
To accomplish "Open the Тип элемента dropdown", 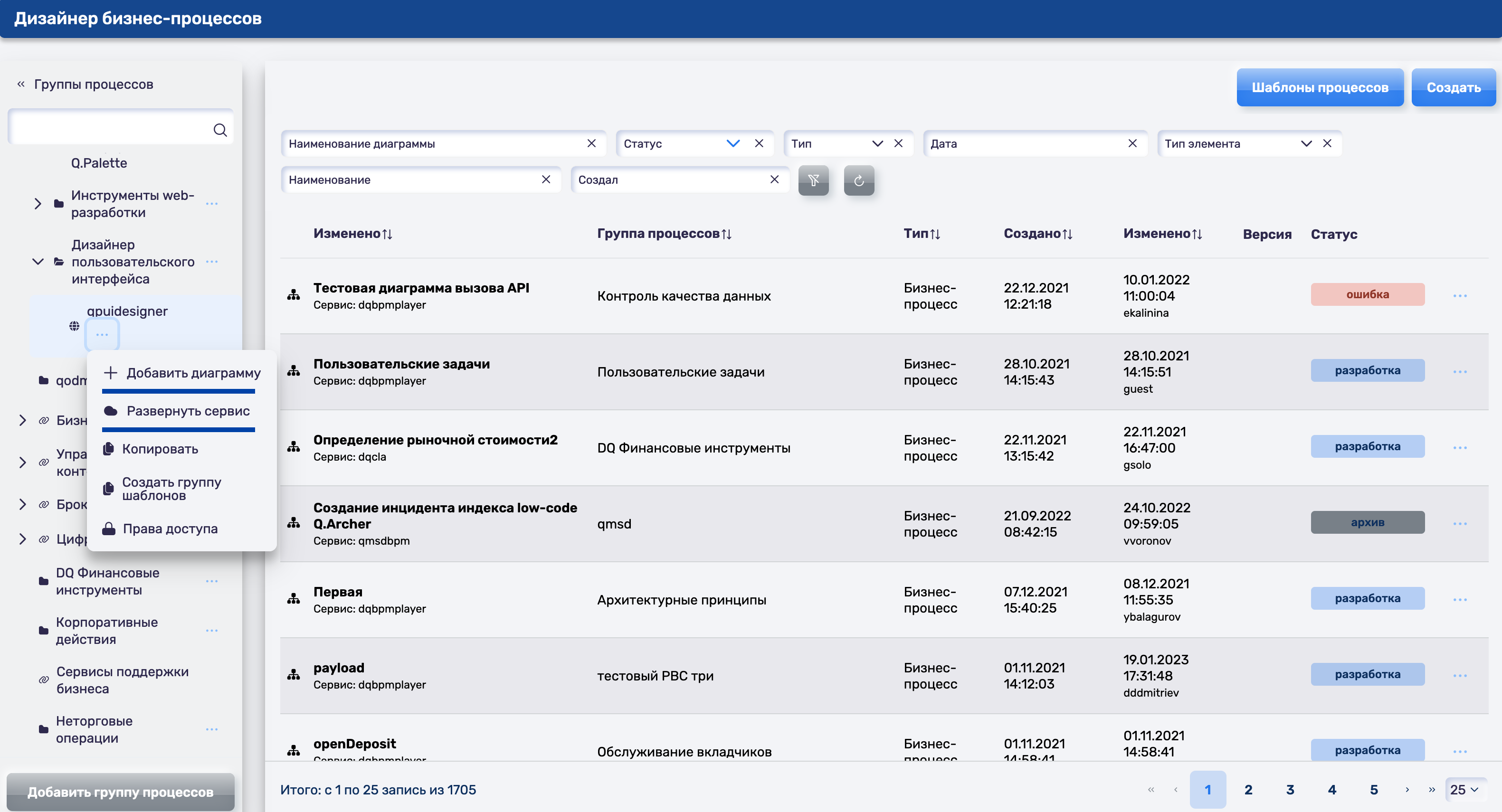I will pos(1306,143).
